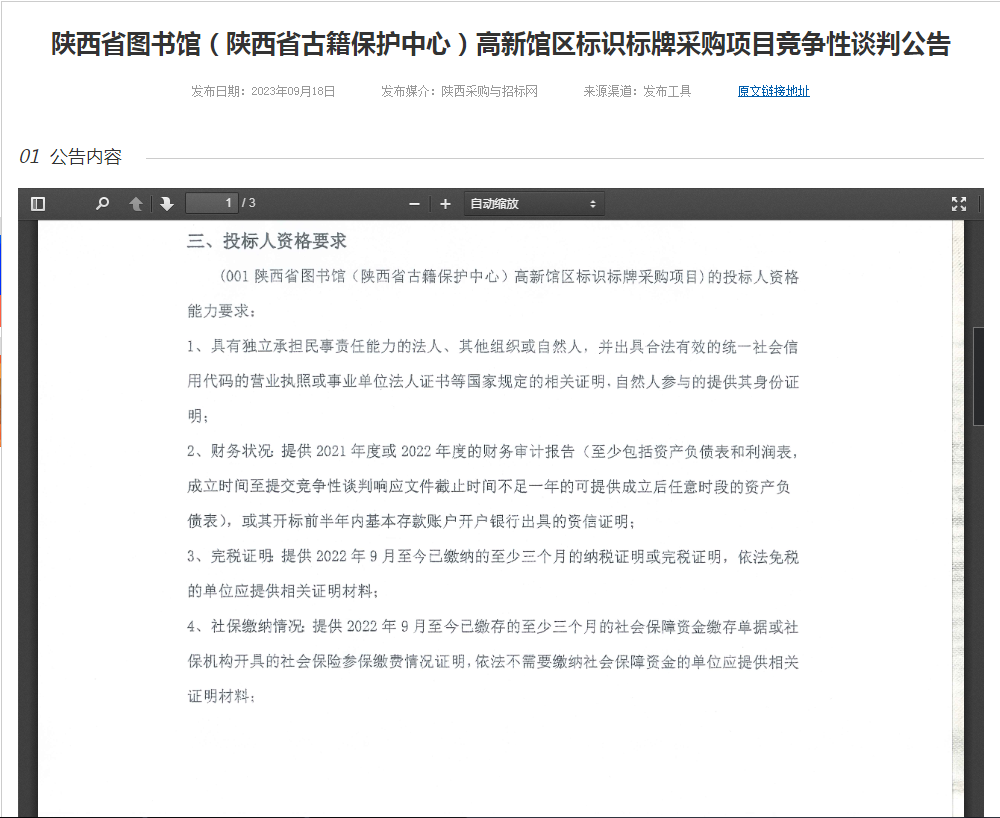Click the 发布日期 2023年09月18日 text
1000x818 pixels.
point(263,91)
